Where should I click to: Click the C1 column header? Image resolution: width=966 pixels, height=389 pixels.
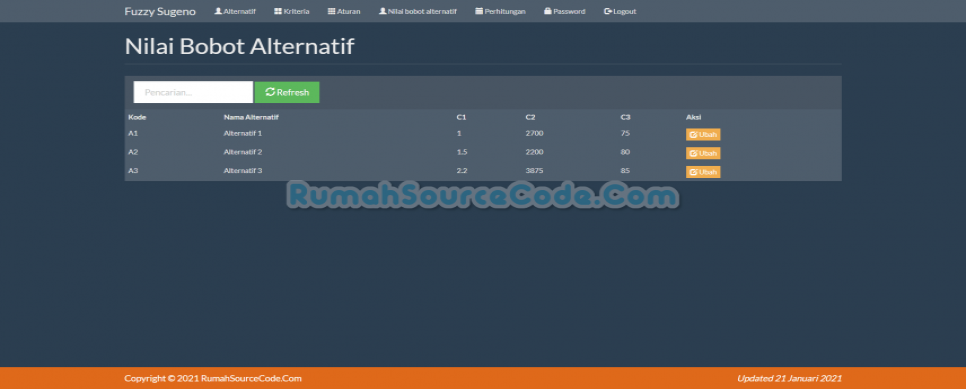[461, 117]
